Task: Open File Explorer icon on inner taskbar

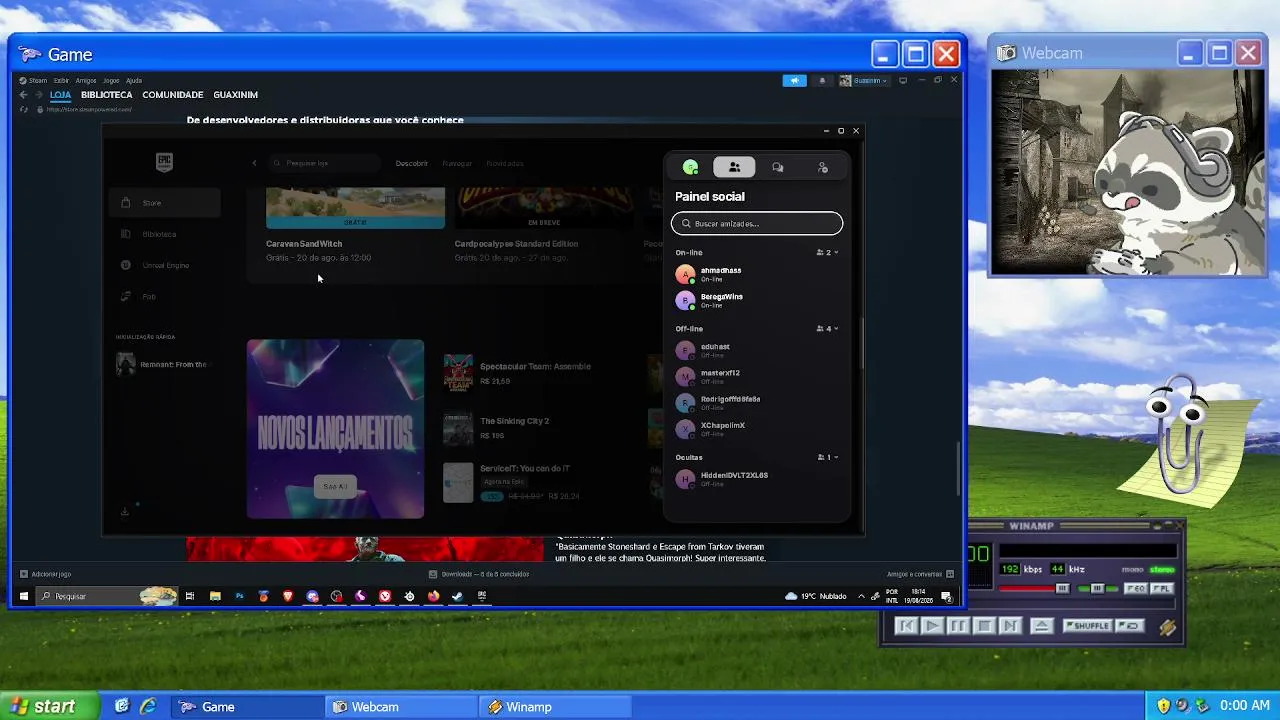Action: tap(215, 596)
